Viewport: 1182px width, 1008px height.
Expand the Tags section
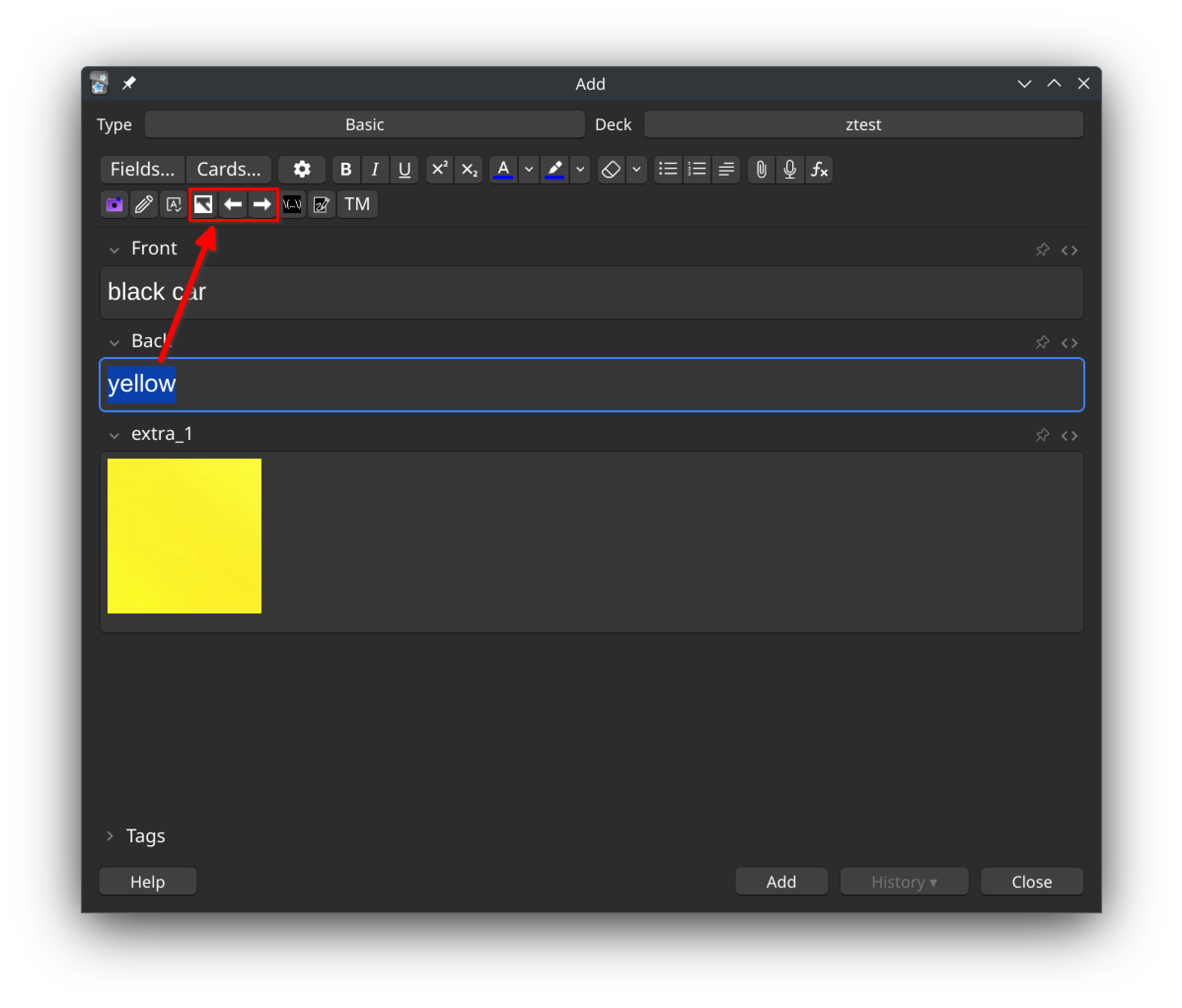[110, 836]
